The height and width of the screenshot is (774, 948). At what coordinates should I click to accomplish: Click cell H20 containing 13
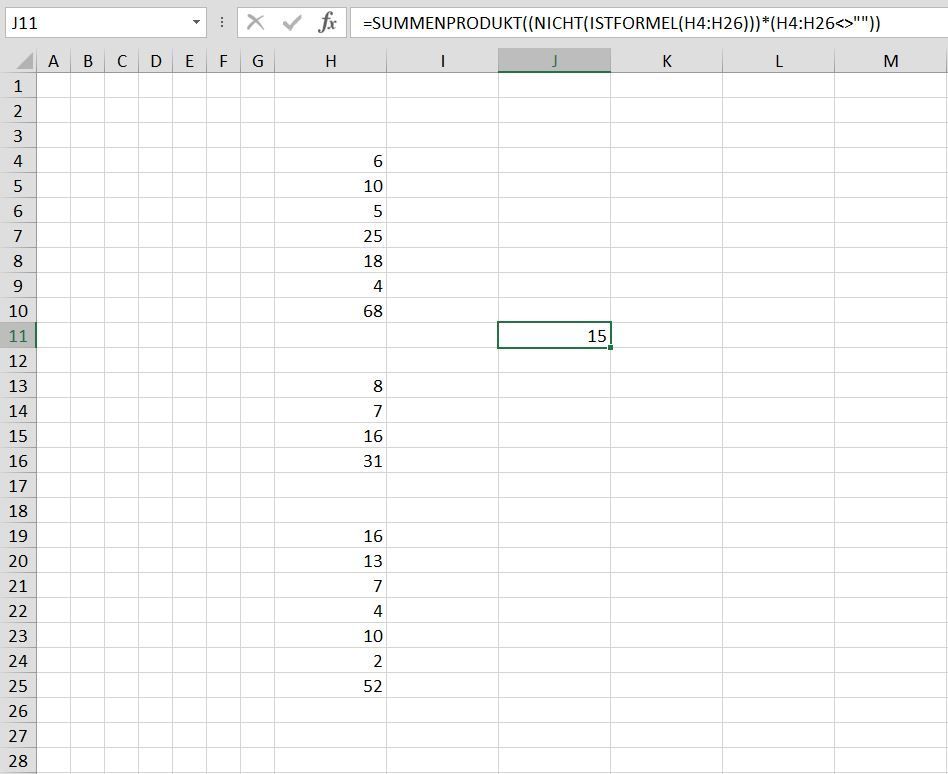pyautogui.click(x=331, y=561)
